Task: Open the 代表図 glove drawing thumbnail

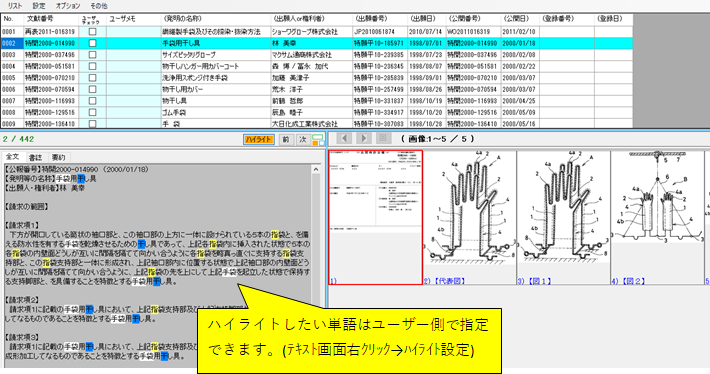Action: pos(470,218)
